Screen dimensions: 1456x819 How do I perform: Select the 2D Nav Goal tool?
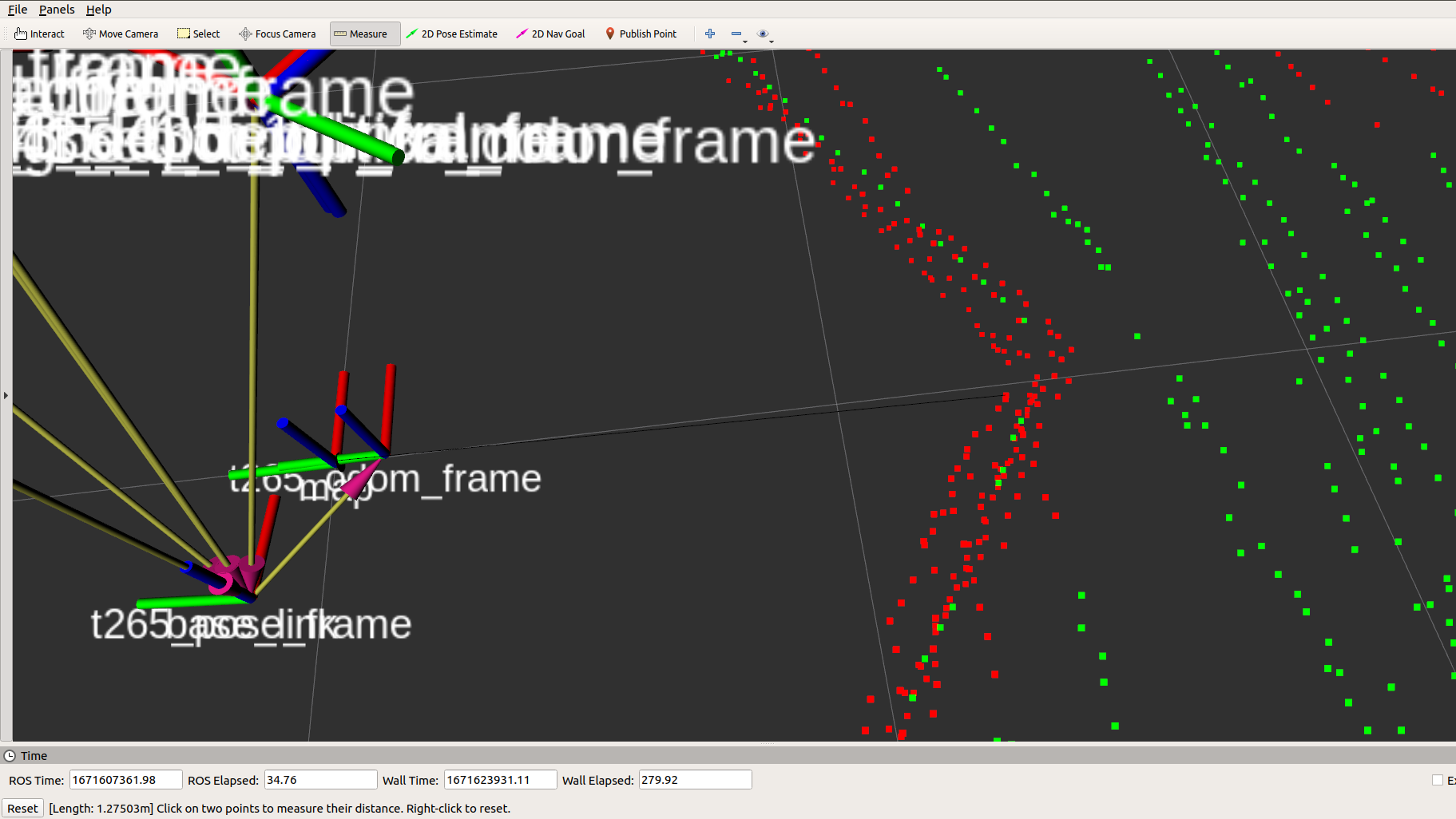point(551,34)
